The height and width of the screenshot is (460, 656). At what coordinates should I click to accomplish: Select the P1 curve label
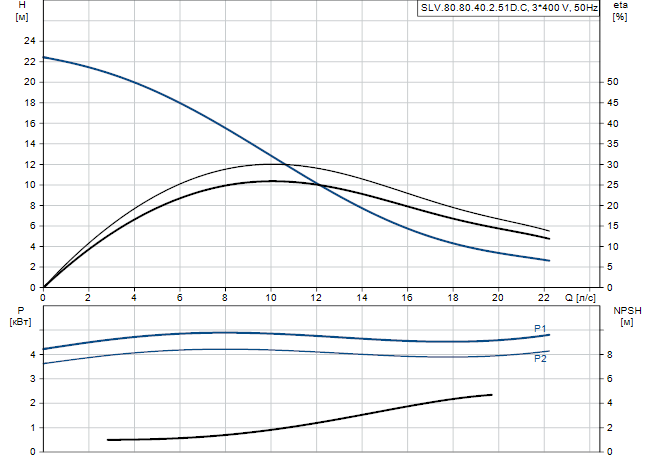click(x=540, y=329)
